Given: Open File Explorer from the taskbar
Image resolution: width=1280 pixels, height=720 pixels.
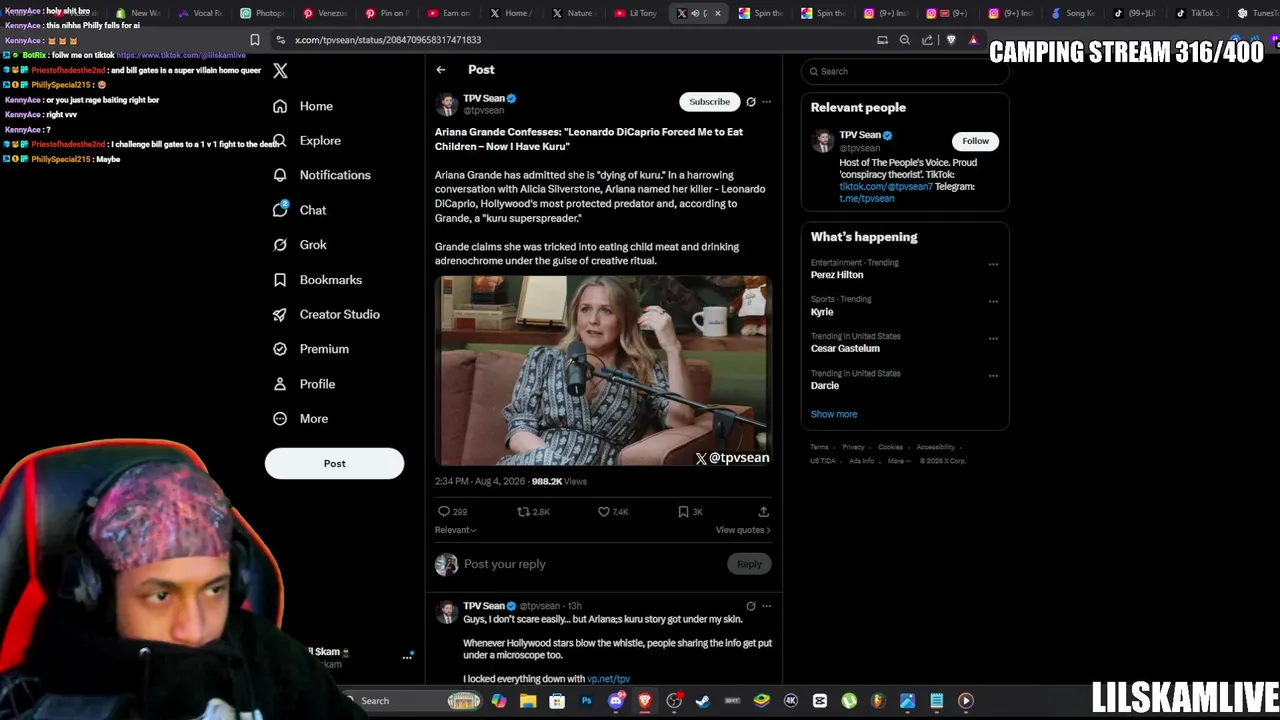Looking at the screenshot, I should tap(528, 701).
